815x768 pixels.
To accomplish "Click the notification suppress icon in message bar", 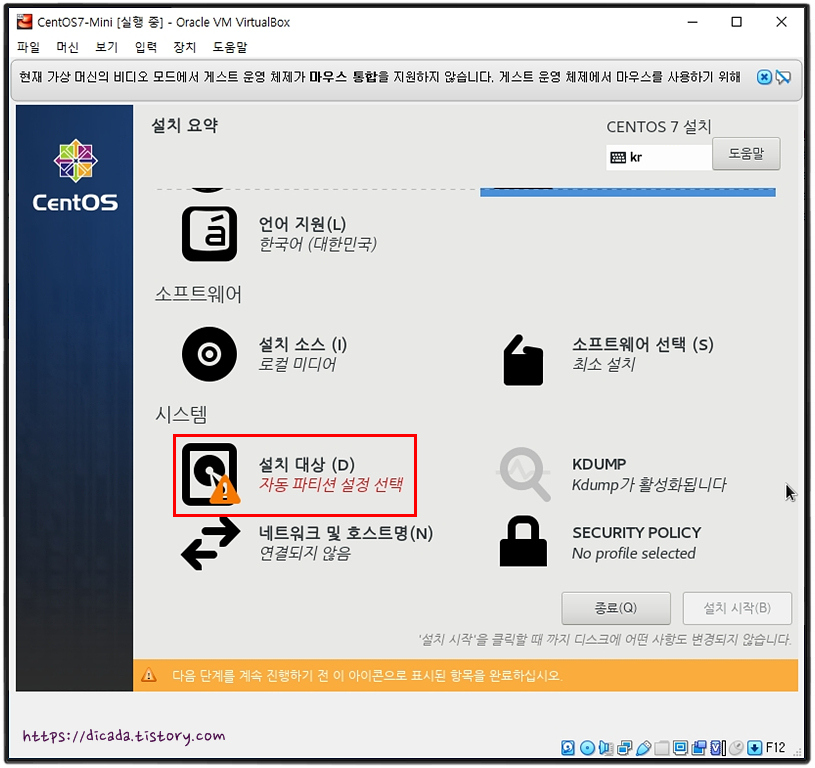I will pyautogui.click(x=783, y=77).
